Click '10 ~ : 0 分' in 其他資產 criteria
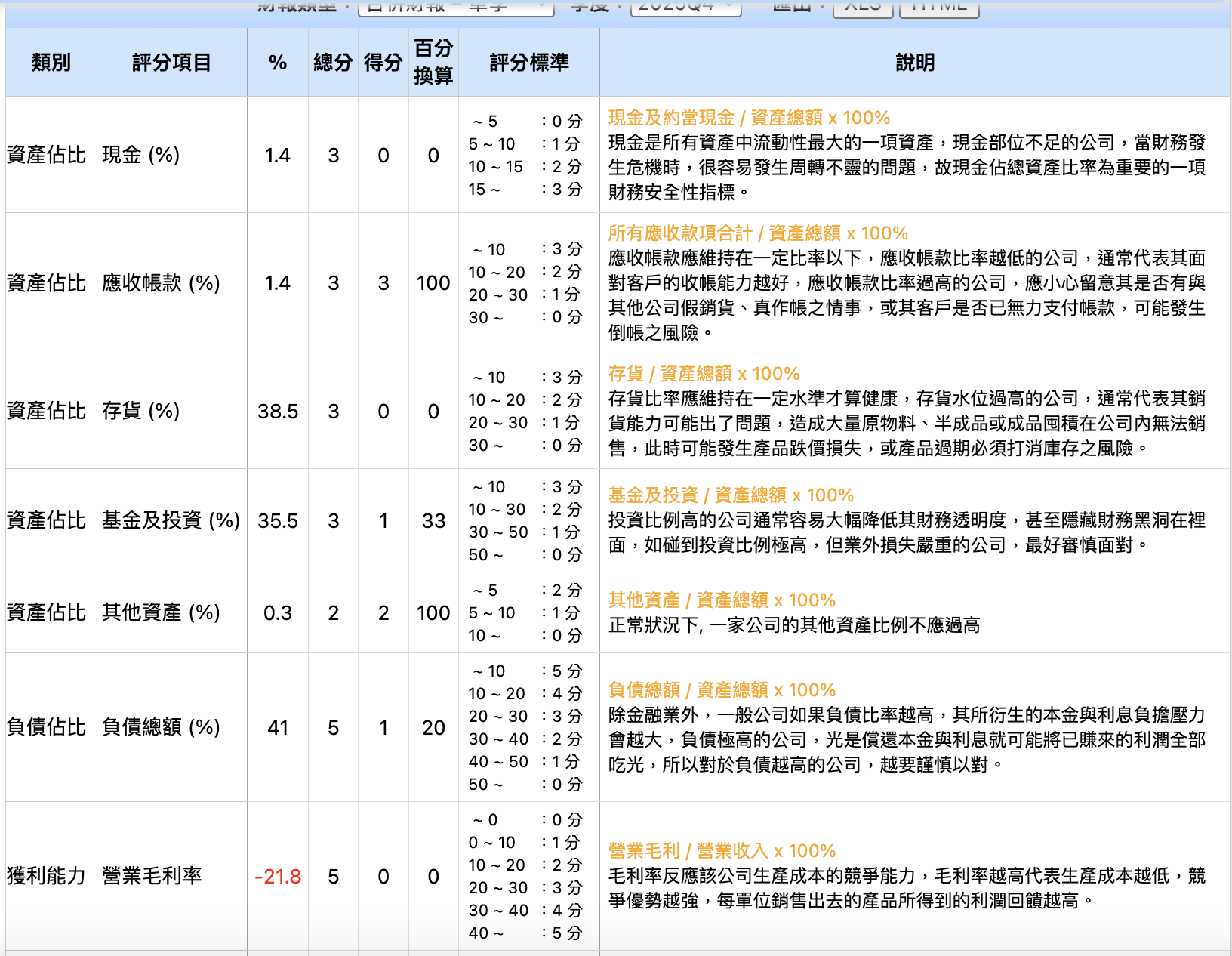The height and width of the screenshot is (956, 1232). [525, 636]
